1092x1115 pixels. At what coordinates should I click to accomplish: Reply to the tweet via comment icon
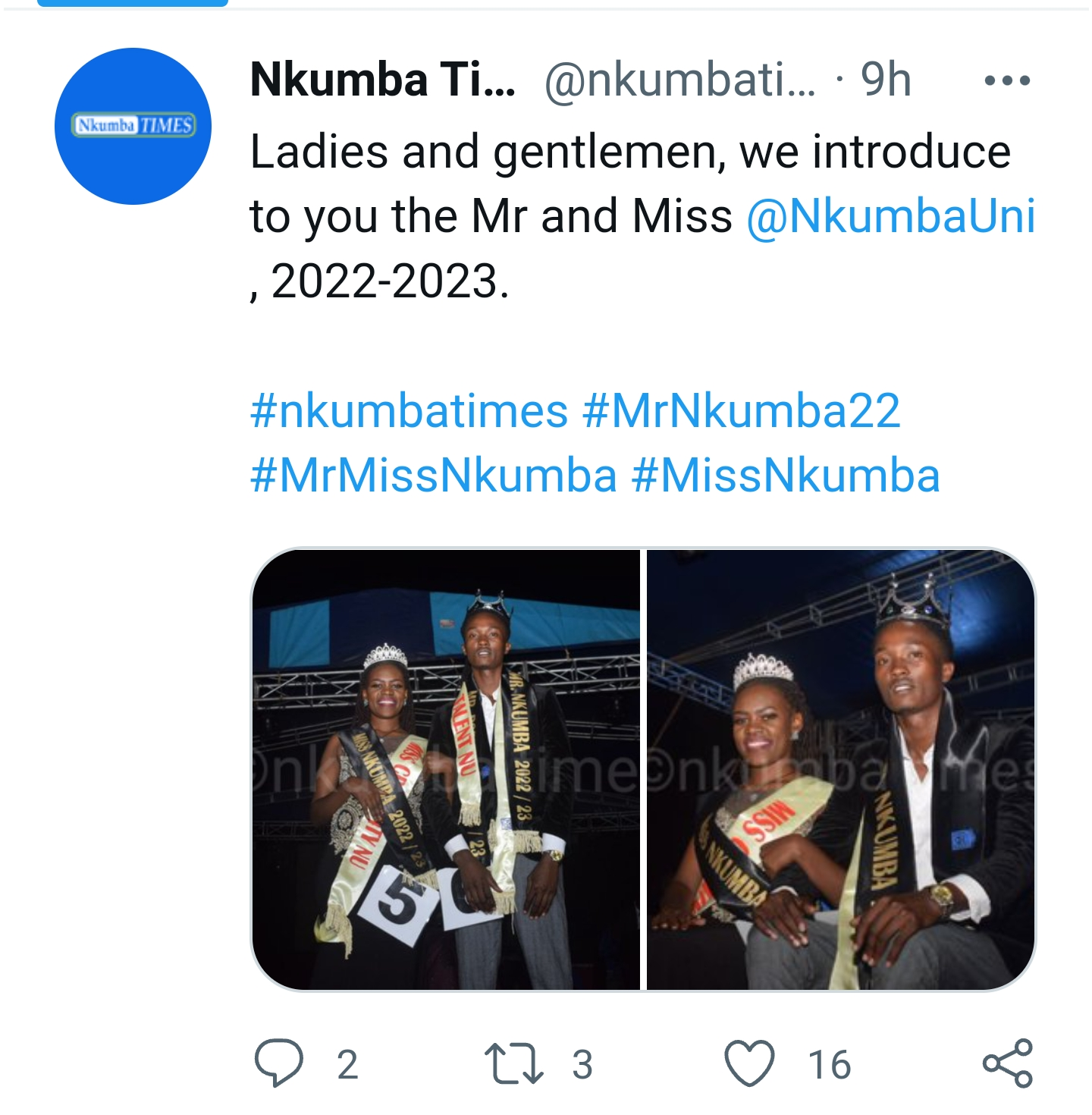(x=279, y=1063)
